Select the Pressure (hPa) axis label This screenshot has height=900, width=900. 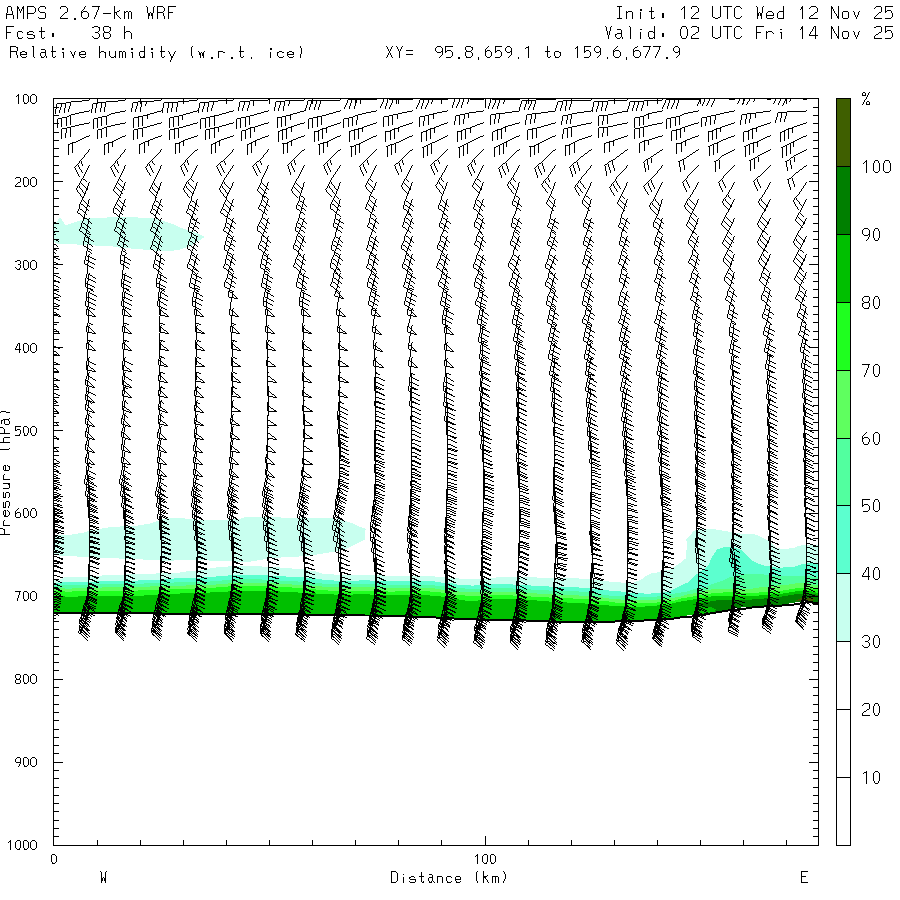7,470
